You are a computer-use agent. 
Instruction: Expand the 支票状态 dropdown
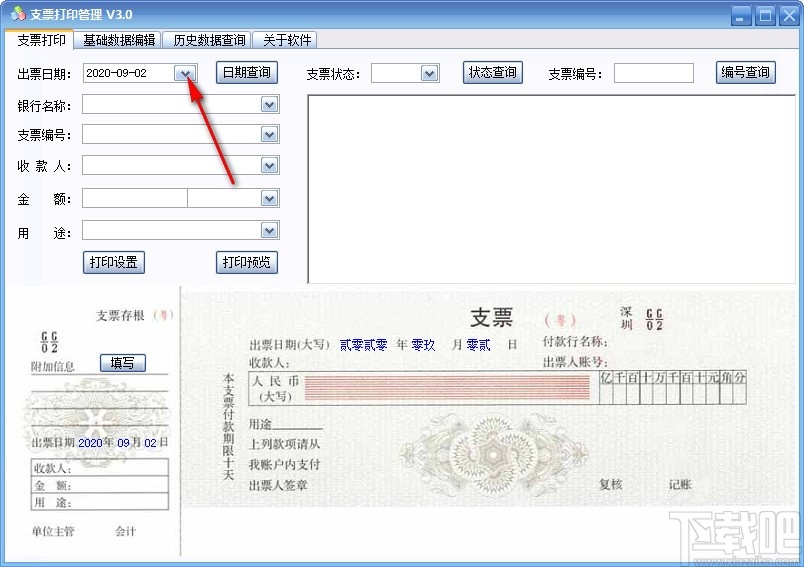[430, 74]
